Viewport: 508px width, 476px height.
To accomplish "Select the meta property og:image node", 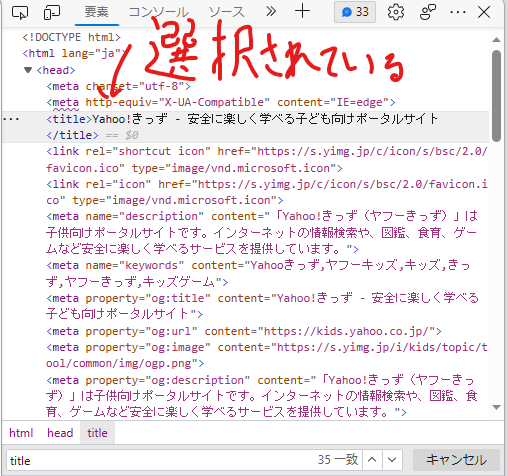I will 267,355.
